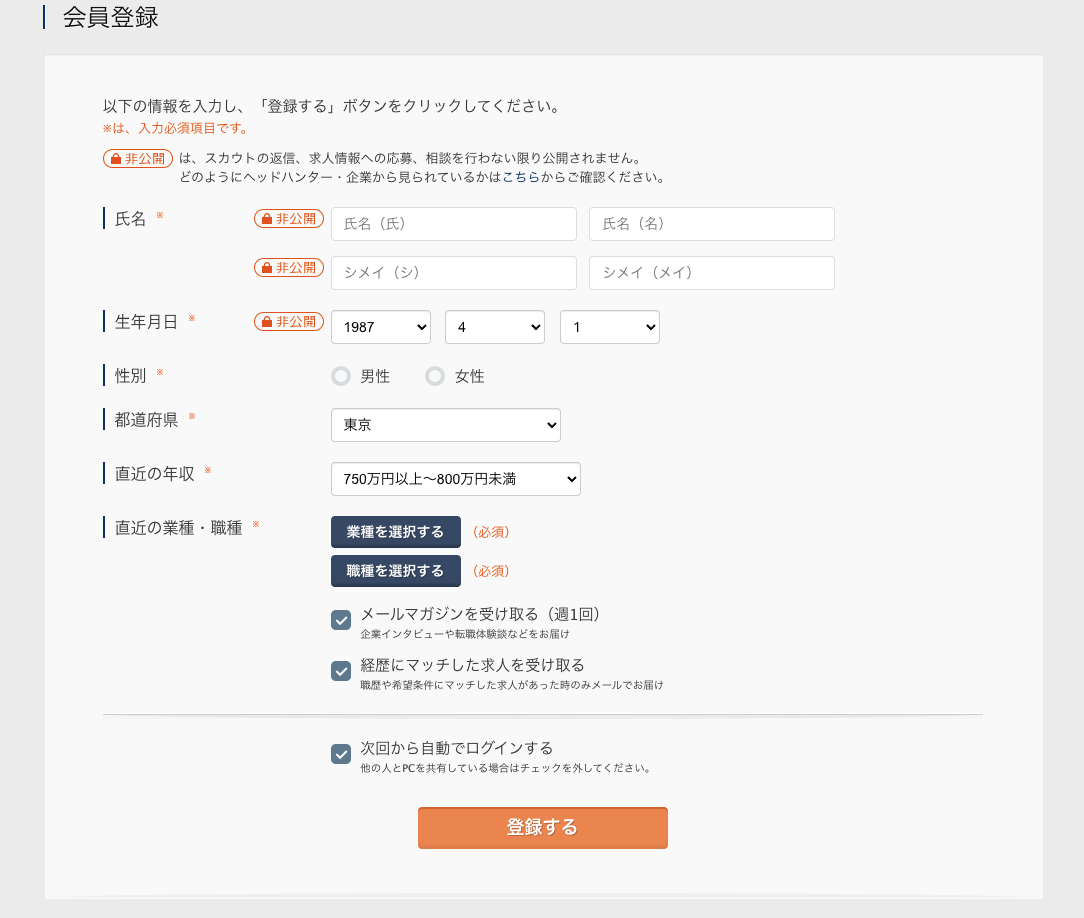Select the 女性 radio button
The image size is (1084, 918).
click(435, 376)
